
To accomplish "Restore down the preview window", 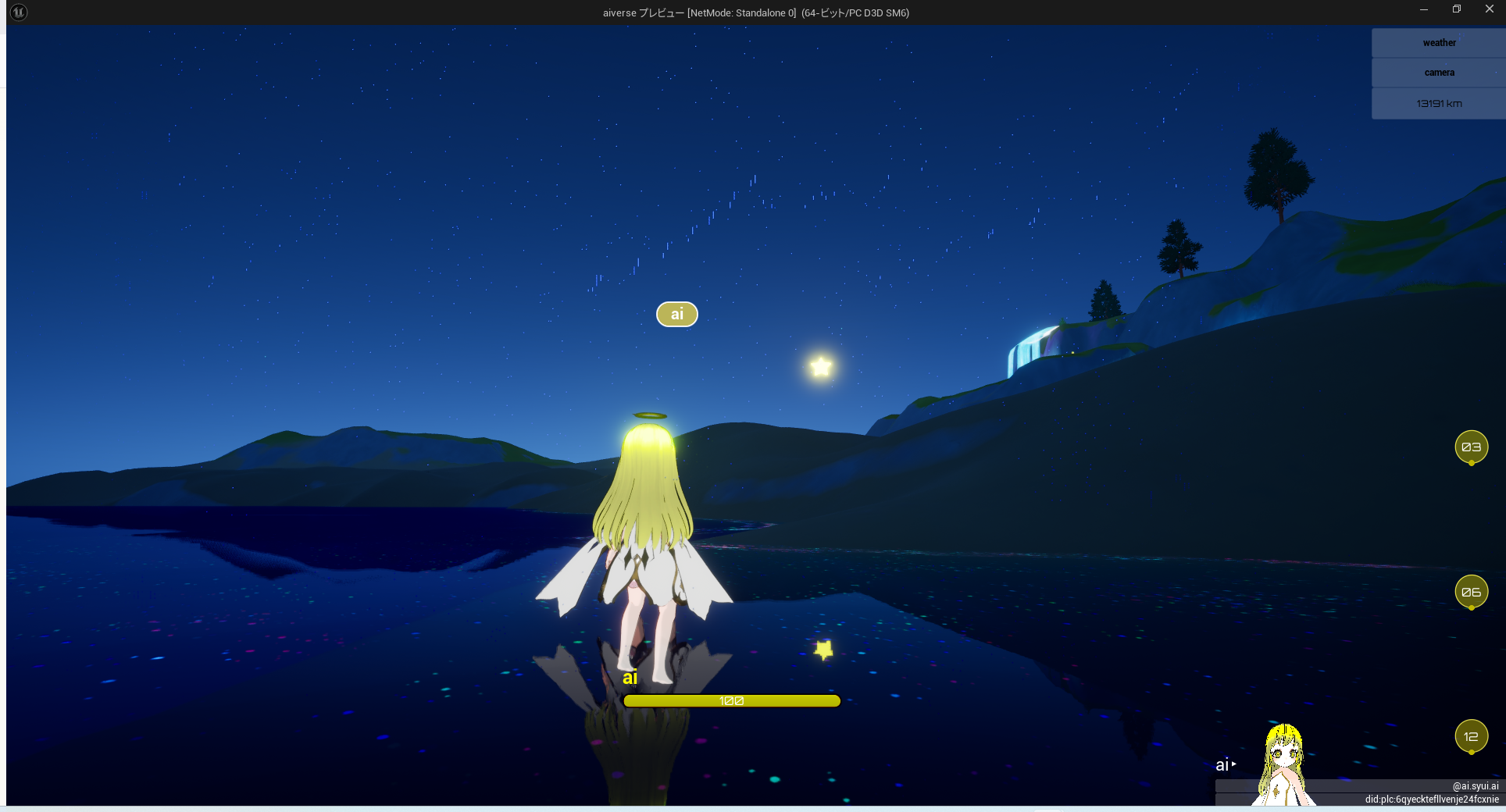I will click(x=1456, y=9).
